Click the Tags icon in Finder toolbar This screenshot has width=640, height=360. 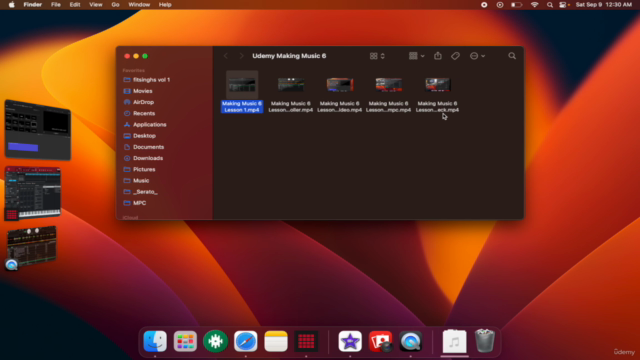tap(455, 56)
